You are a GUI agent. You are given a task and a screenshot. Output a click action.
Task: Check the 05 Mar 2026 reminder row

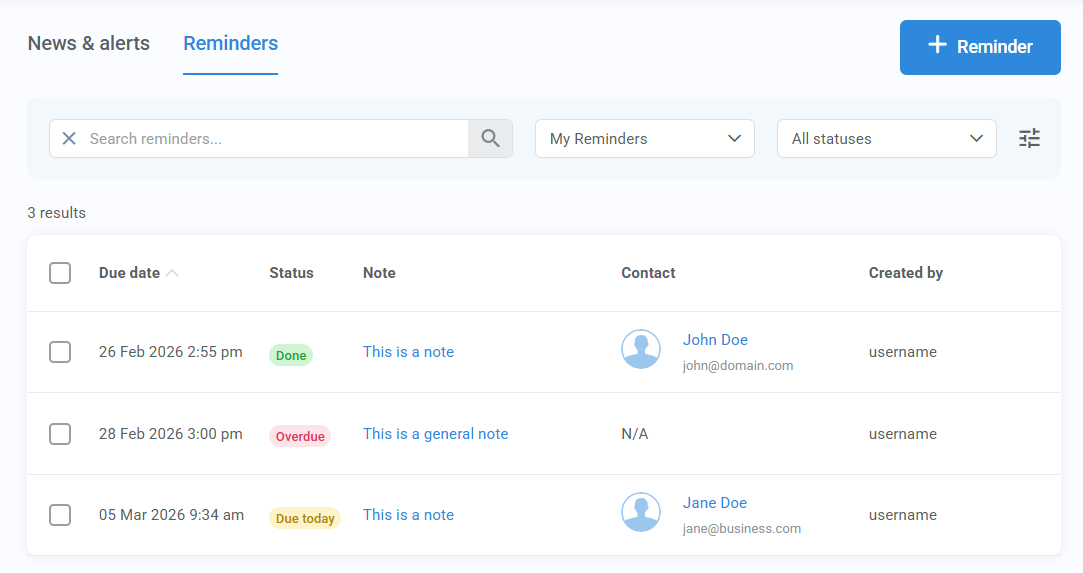(60, 515)
